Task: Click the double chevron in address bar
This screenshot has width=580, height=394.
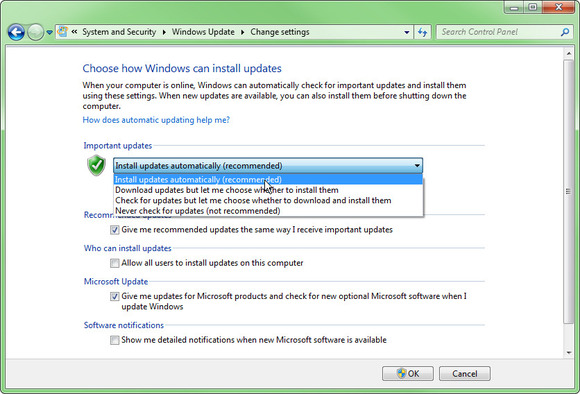Action: [x=74, y=32]
